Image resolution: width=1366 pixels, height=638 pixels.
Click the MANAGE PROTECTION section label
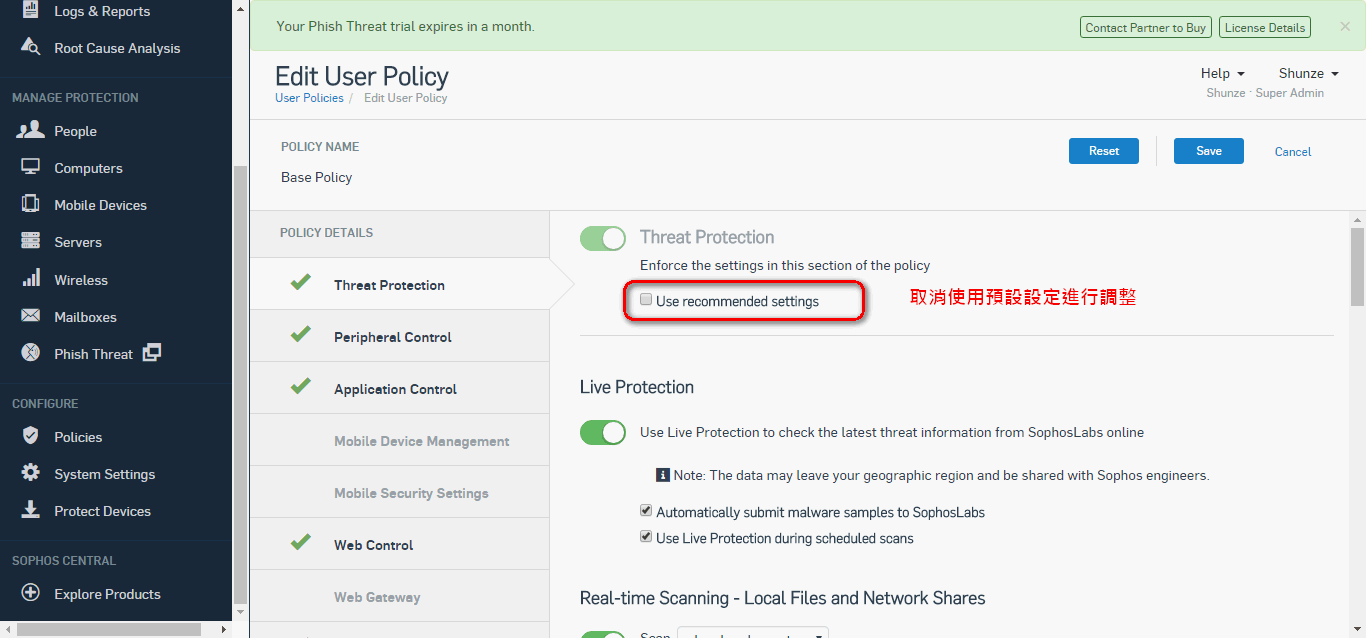coord(75,98)
